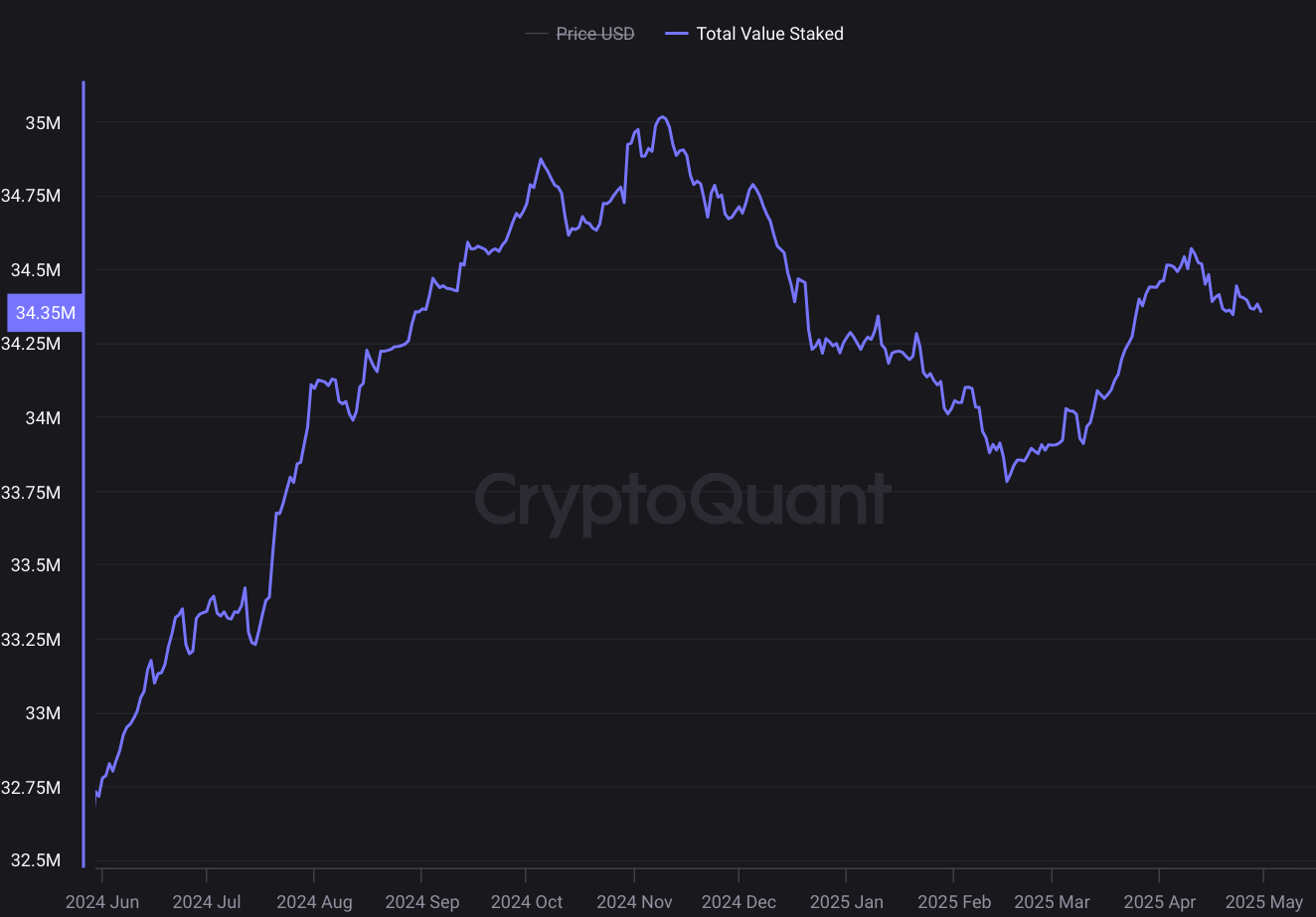Image resolution: width=1316 pixels, height=917 pixels.
Task: Select the 2025 May axis label
Action: pos(1264,902)
